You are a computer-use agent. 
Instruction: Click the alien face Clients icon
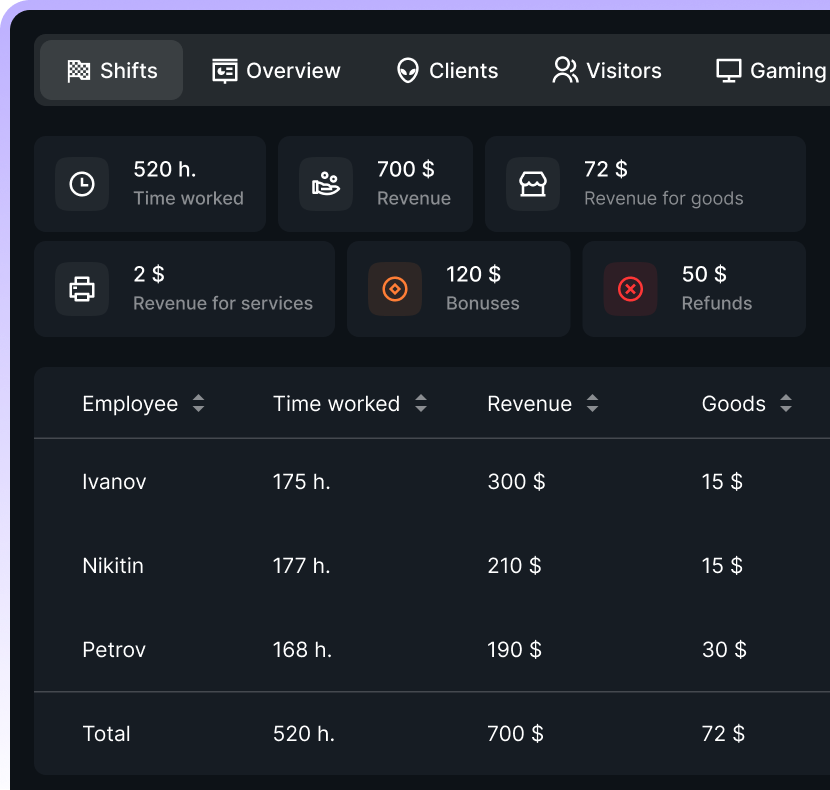(407, 71)
